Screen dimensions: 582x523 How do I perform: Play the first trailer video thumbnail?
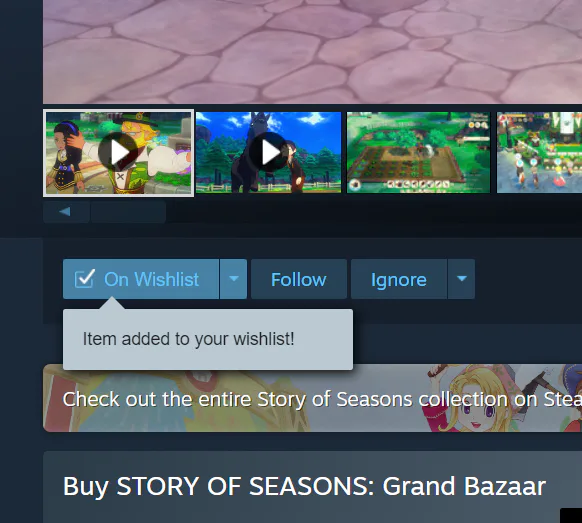tap(118, 152)
